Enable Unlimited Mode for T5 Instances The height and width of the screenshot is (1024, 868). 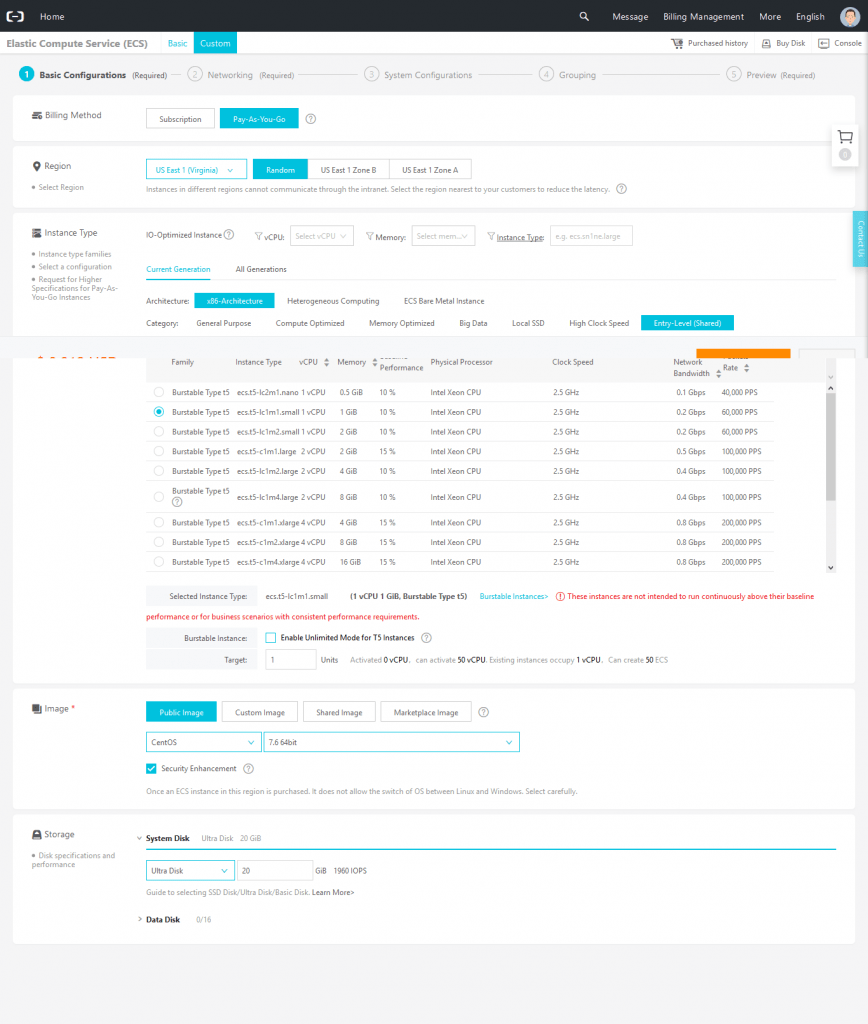click(270, 637)
